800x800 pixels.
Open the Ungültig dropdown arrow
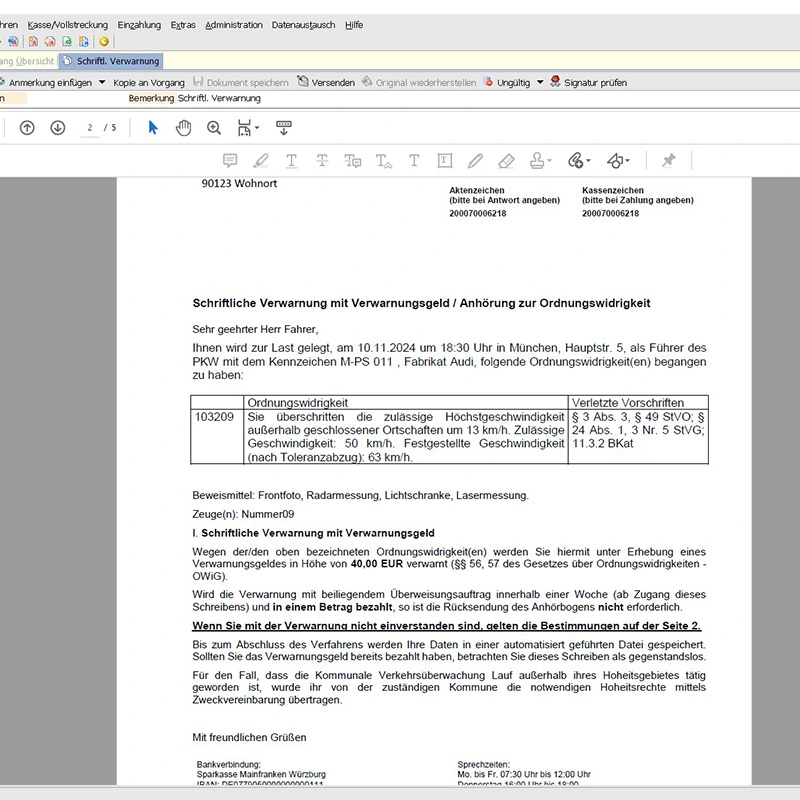point(540,83)
